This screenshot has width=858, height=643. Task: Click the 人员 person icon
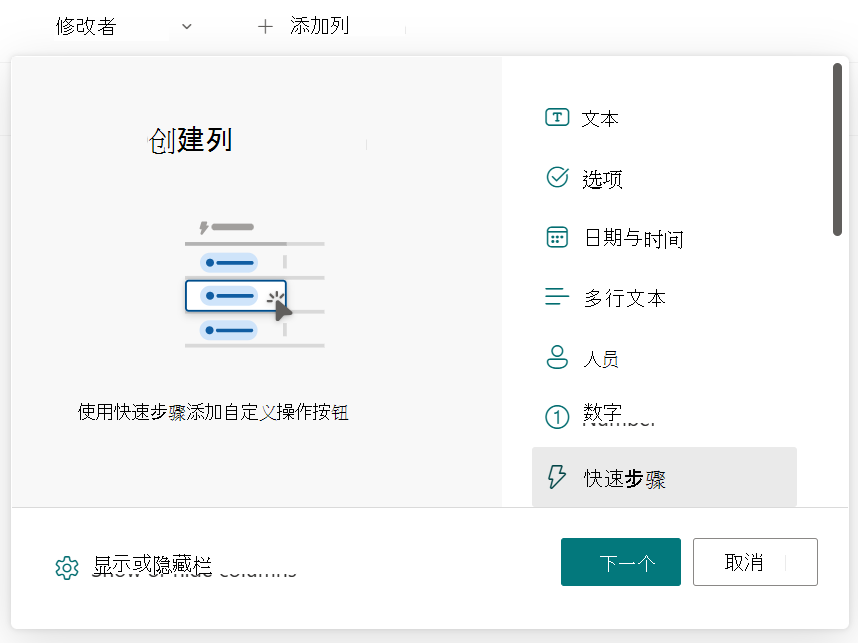[557, 357]
